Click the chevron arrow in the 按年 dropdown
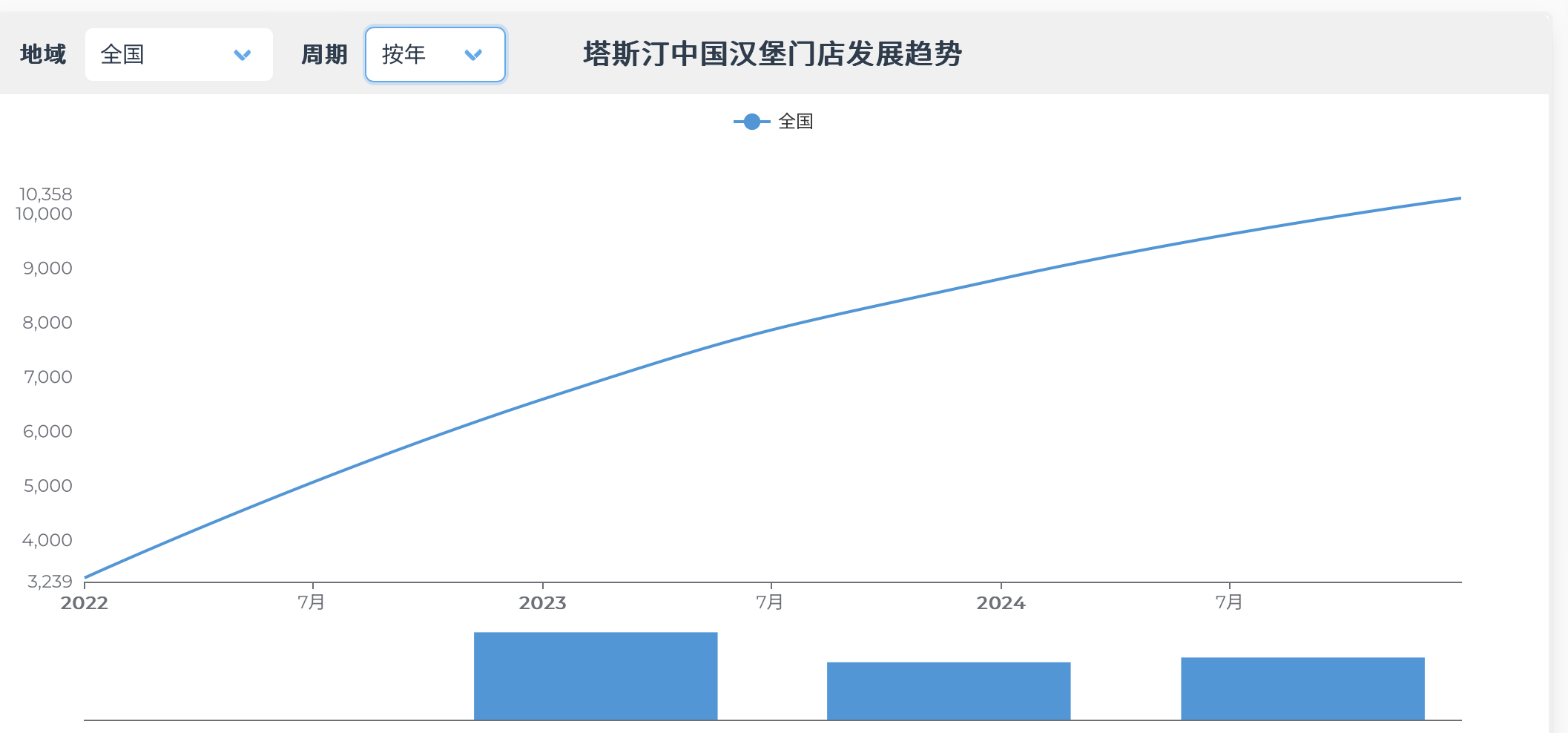1568x733 pixels. [473, 55]
